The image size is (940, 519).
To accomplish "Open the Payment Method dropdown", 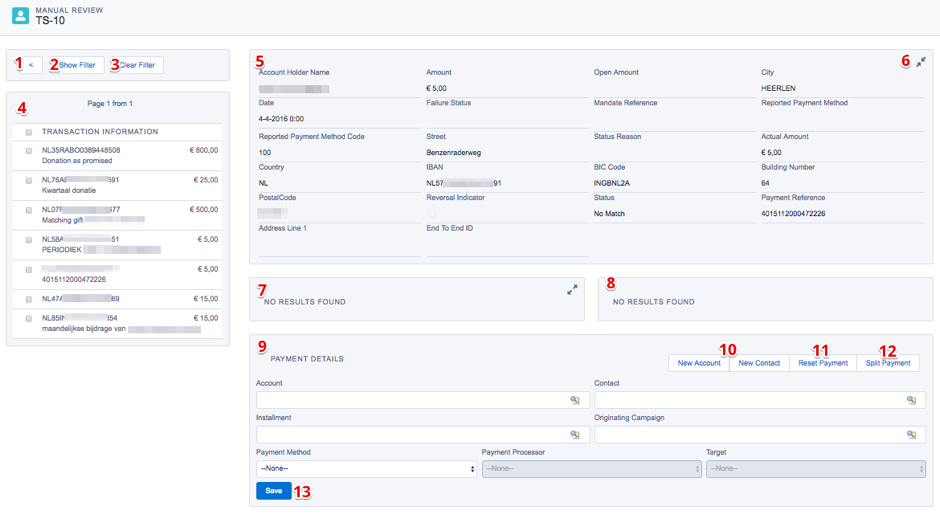I will pyautogui.click(x=366, y=468).
